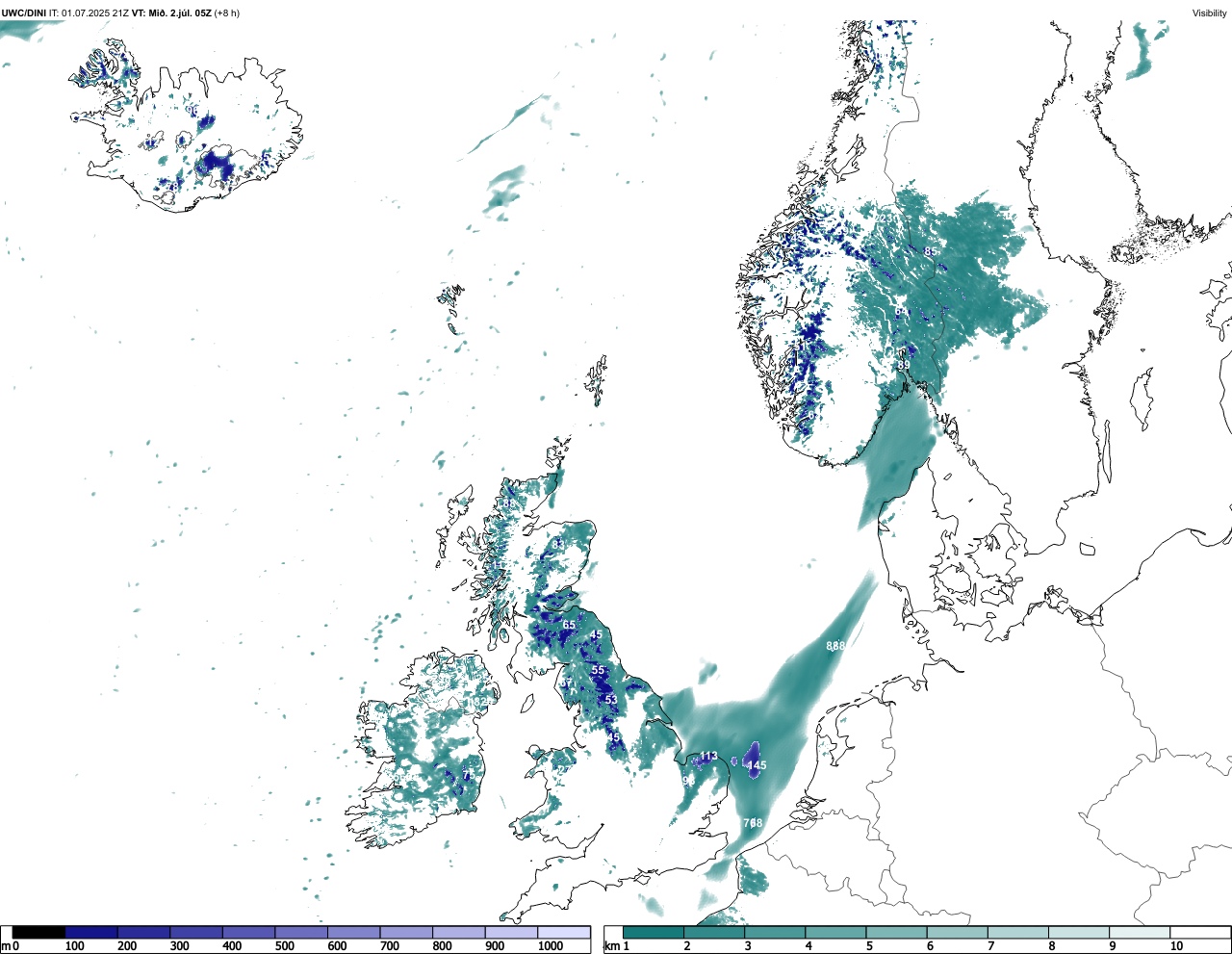Select the 1–2 km dark teal swatch
Viewport: 1232px width, 954px height.
[654, 933]
